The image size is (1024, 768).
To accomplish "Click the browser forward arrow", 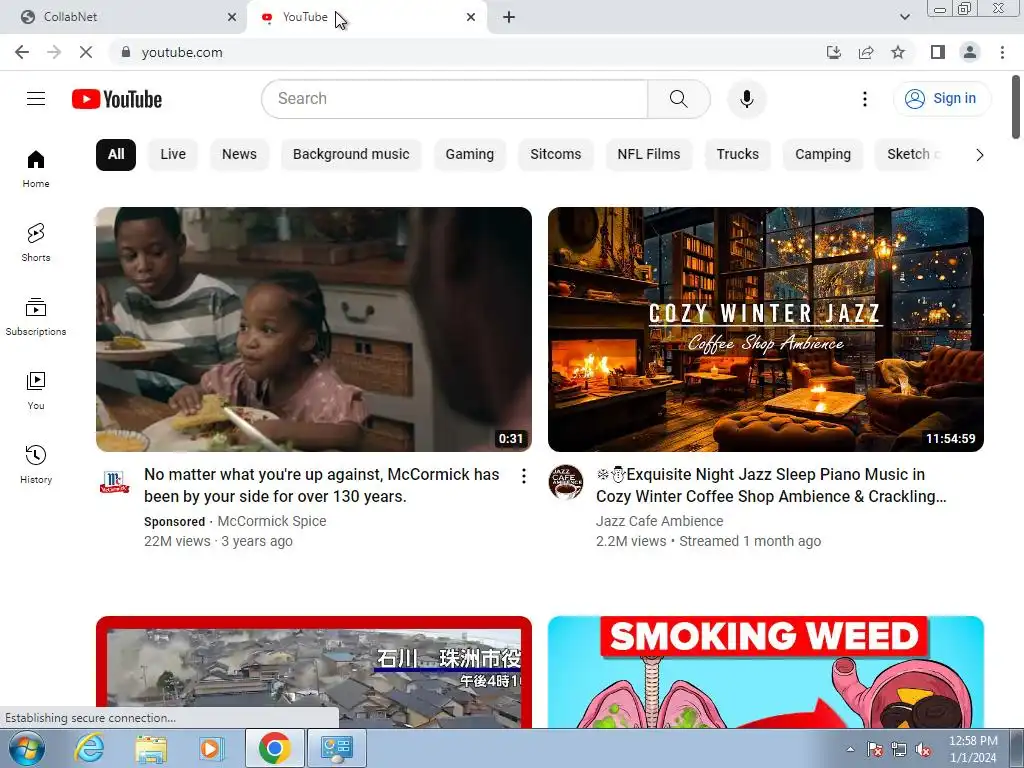I will click(x=54, y=52).
